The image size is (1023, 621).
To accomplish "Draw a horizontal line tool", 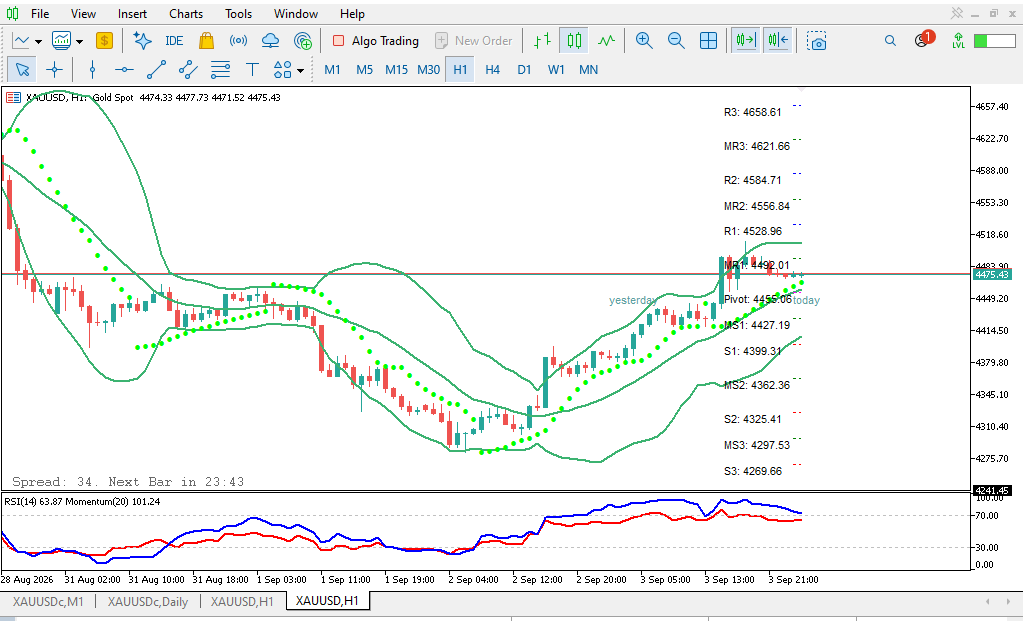I will pyautogui.click(x=124, y=69).
